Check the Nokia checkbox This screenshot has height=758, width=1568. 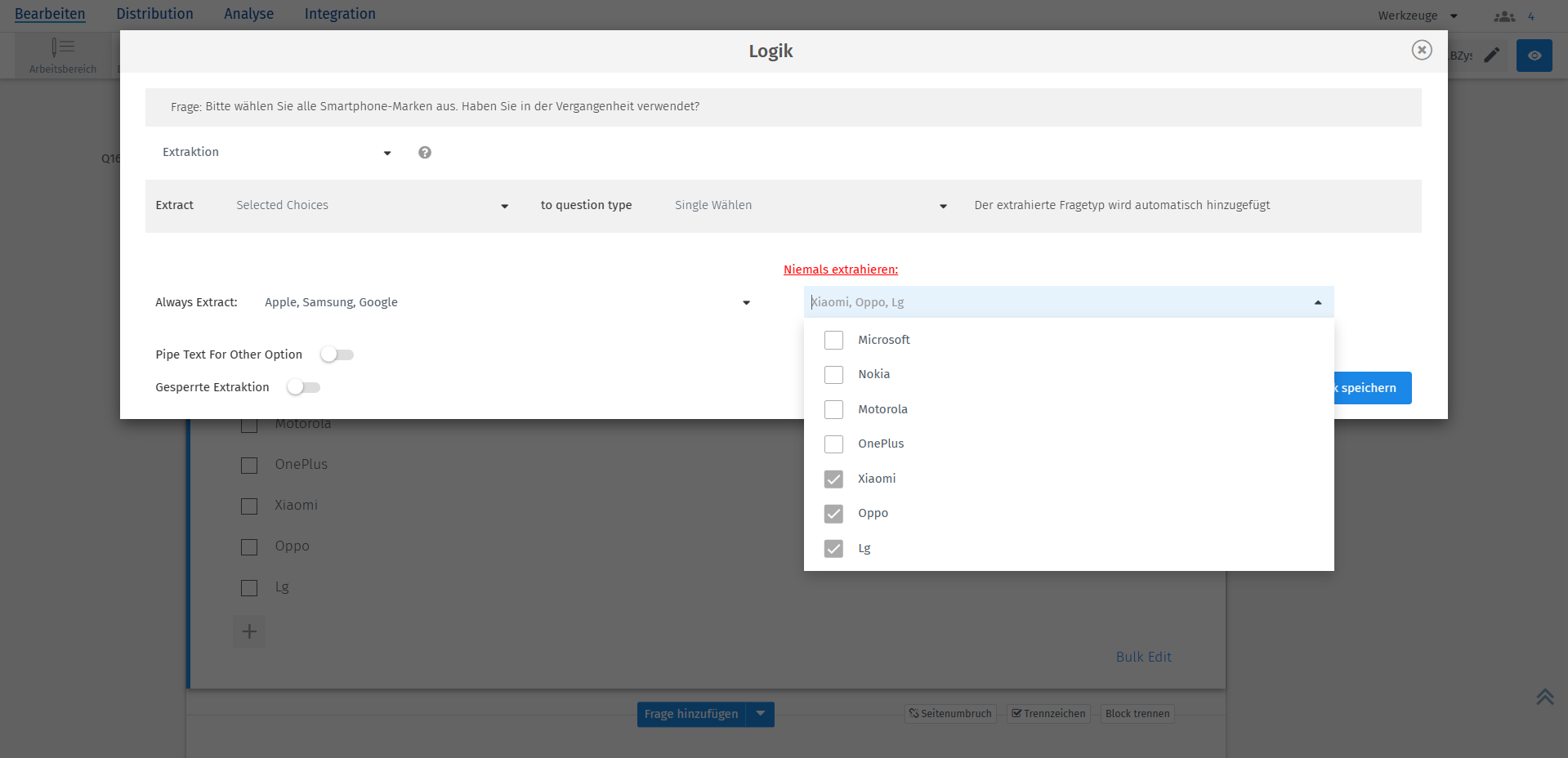coord(833,374)
